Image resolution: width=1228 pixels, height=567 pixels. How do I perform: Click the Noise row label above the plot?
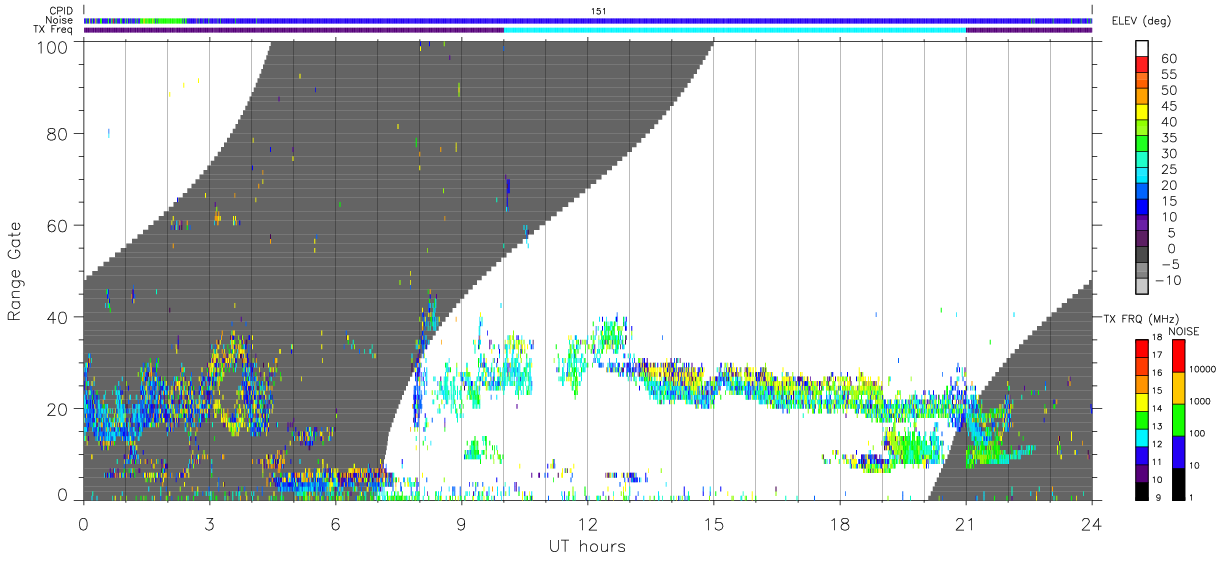click(61, 20)
